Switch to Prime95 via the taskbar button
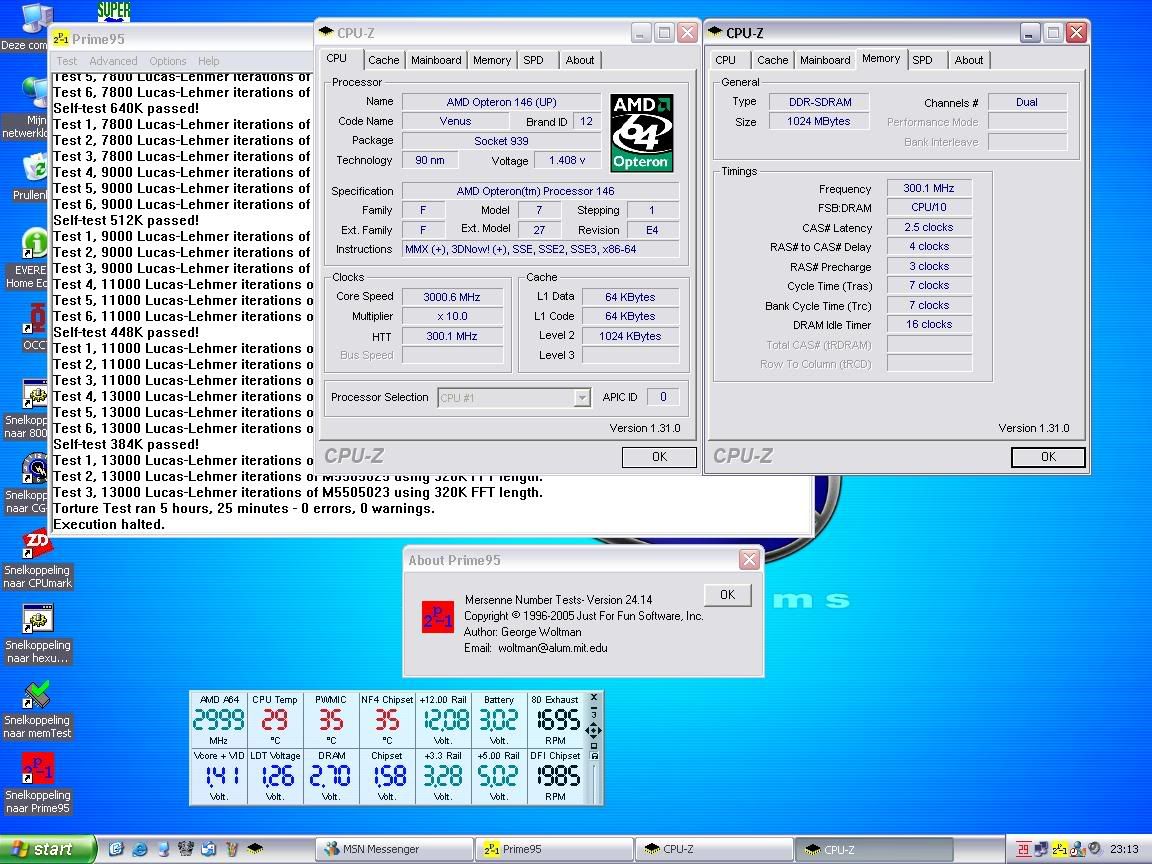The height and width of the screenshot is (864, 1152). click(x=555, y=849)
